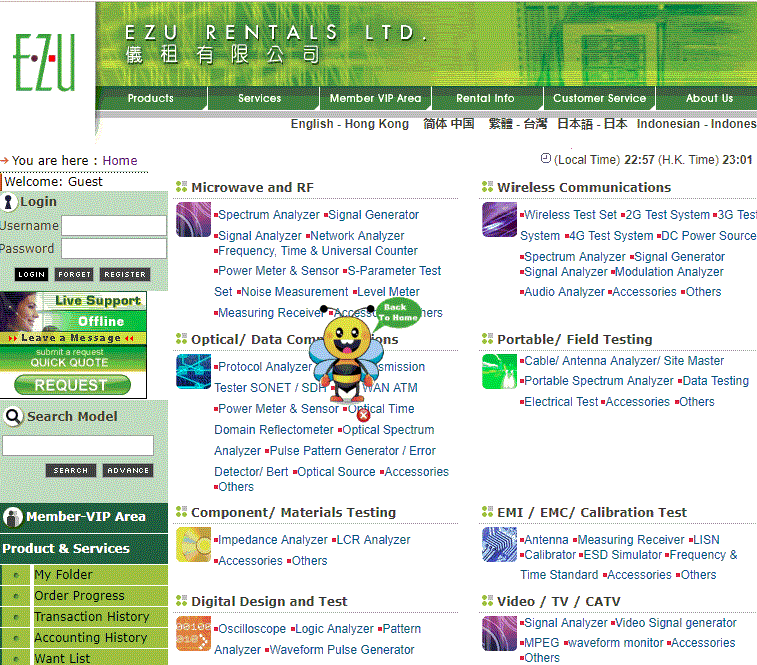
Task: Click Leave a Message
Action: click(x=71, y=338)
